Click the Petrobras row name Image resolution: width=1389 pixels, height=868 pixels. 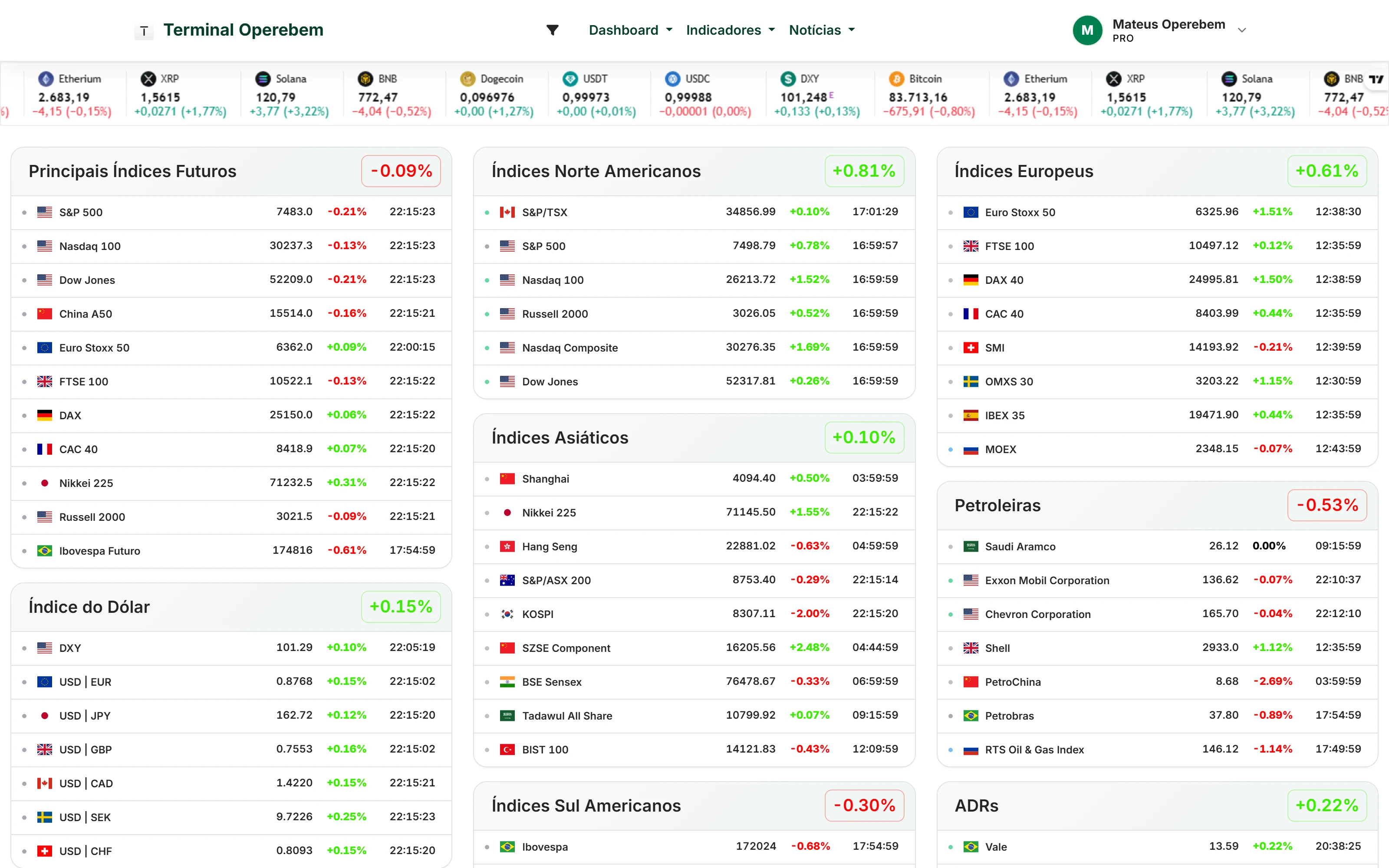point(1009,715)
